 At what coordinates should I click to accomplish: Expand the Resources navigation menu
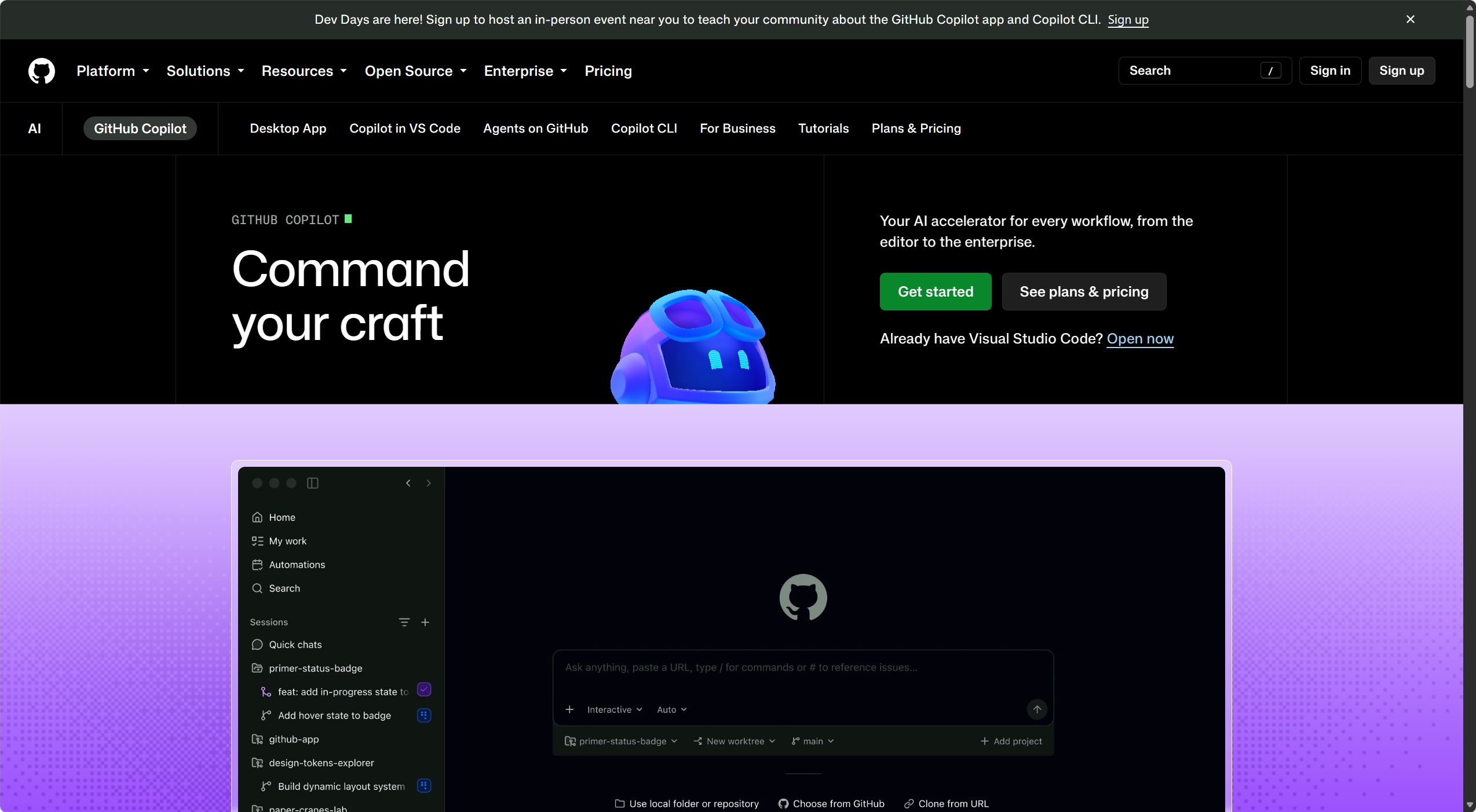pos(304,71)
